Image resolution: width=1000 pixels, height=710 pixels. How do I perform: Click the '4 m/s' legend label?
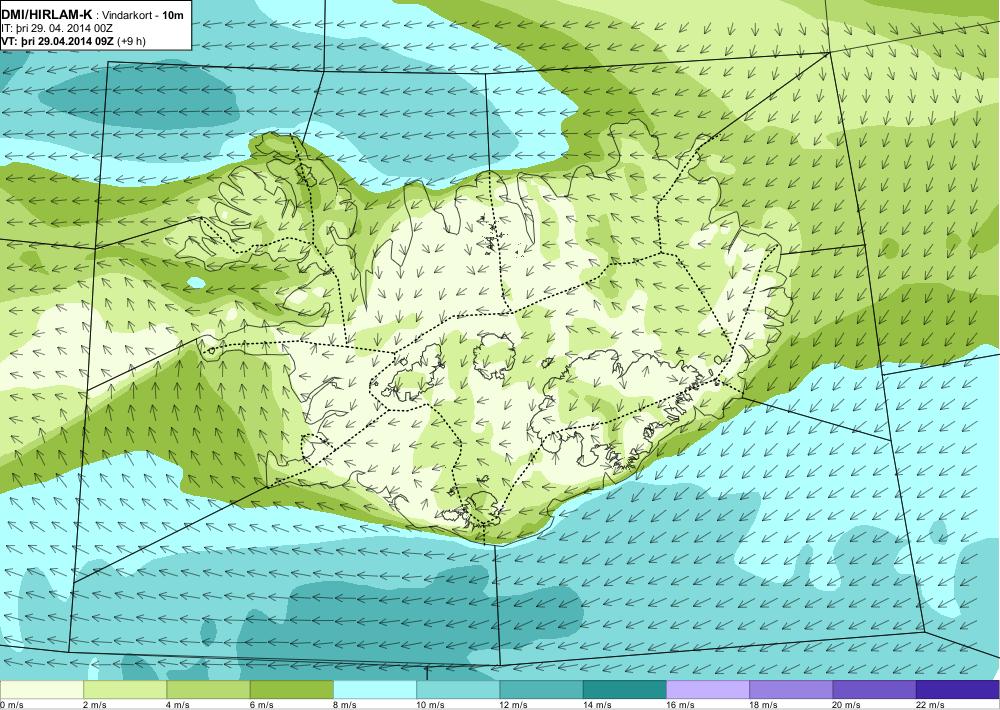click(178, 704)
